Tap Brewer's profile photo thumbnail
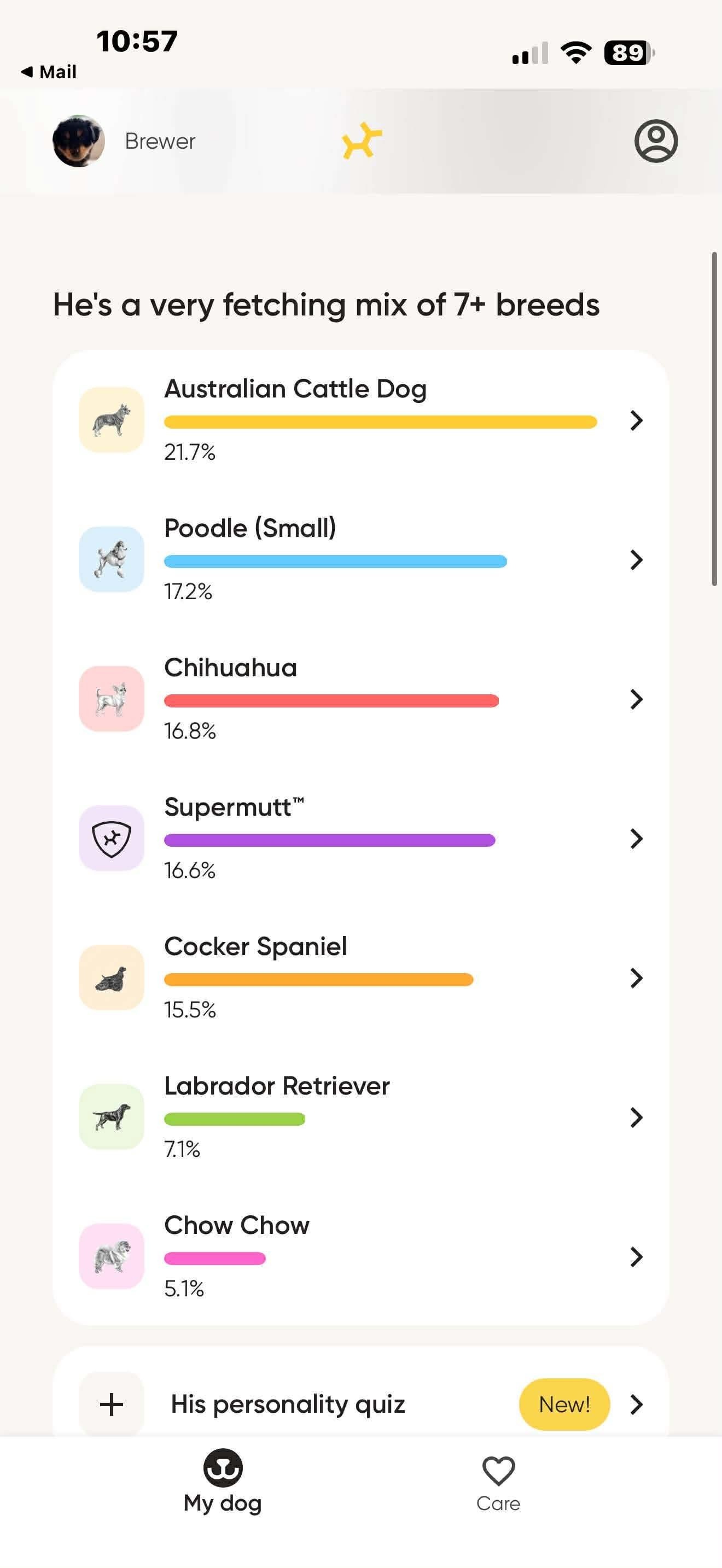Viewport: 722px width, 1568px height. coord(79,141)
